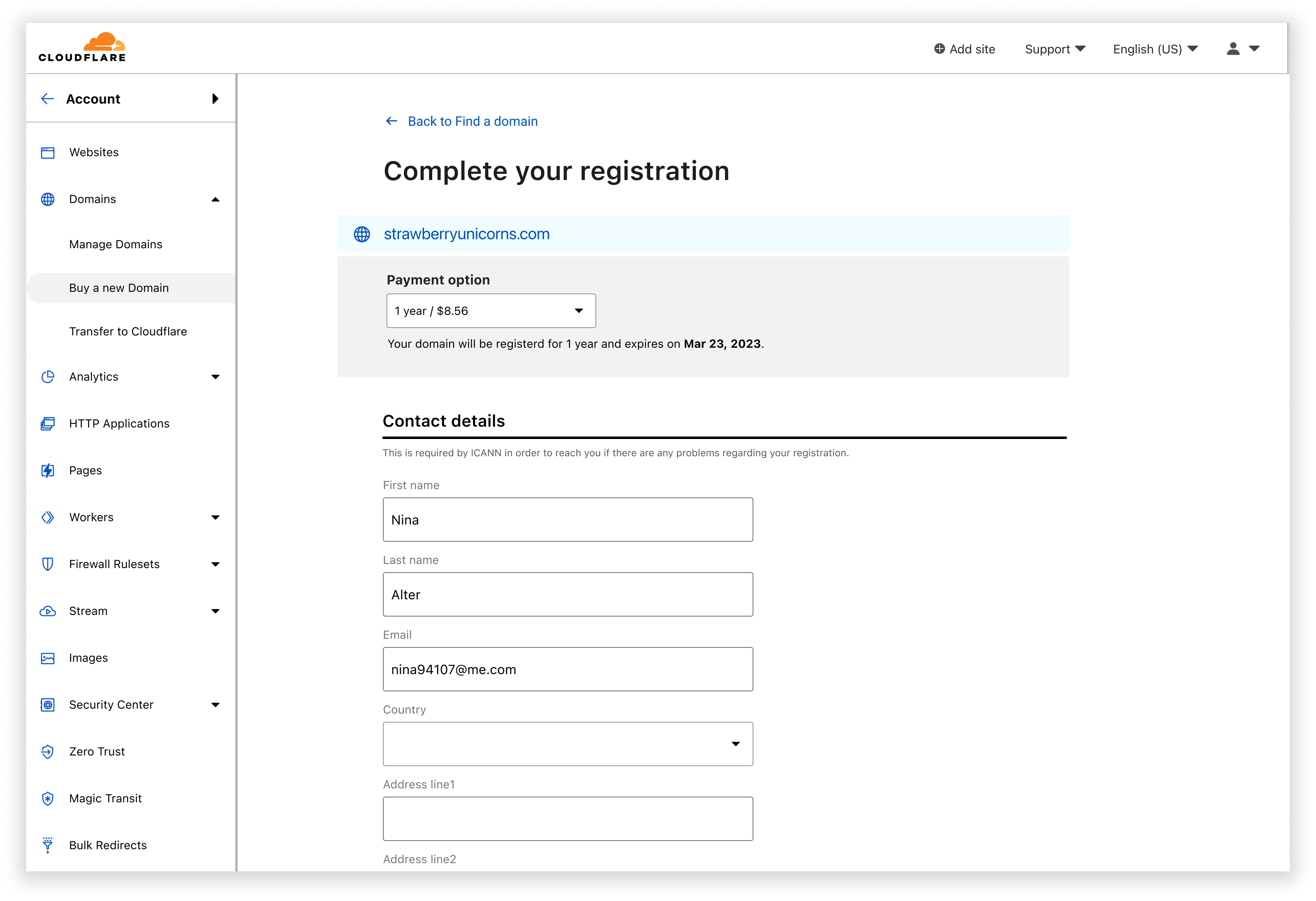Expand the Security Center section
Screen dimensions: 1316x901
click(215, 705)
